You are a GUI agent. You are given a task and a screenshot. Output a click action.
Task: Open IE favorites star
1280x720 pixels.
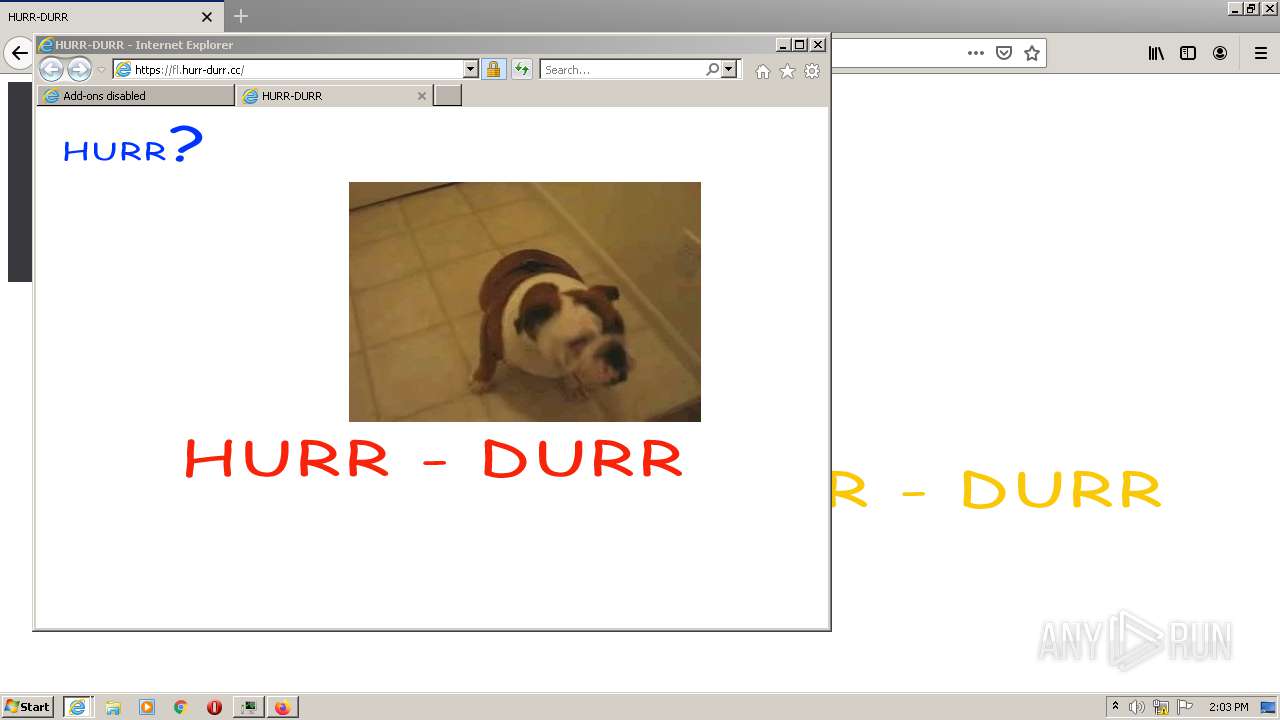pos(787,71)
